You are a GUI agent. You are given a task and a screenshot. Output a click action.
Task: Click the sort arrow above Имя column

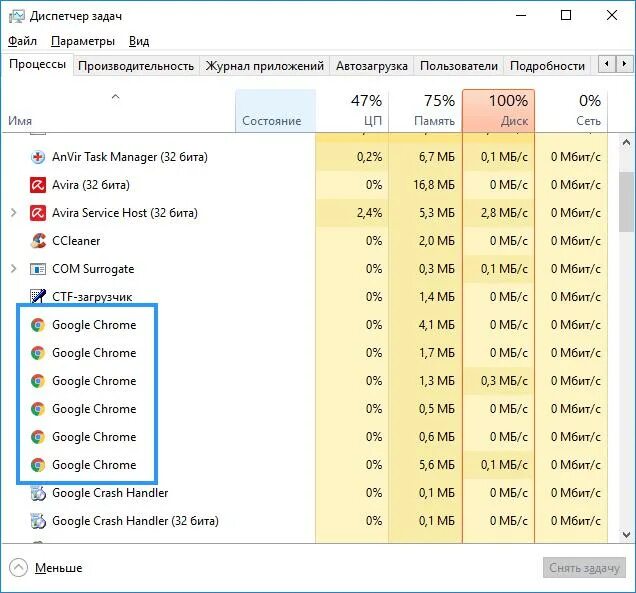116,97
